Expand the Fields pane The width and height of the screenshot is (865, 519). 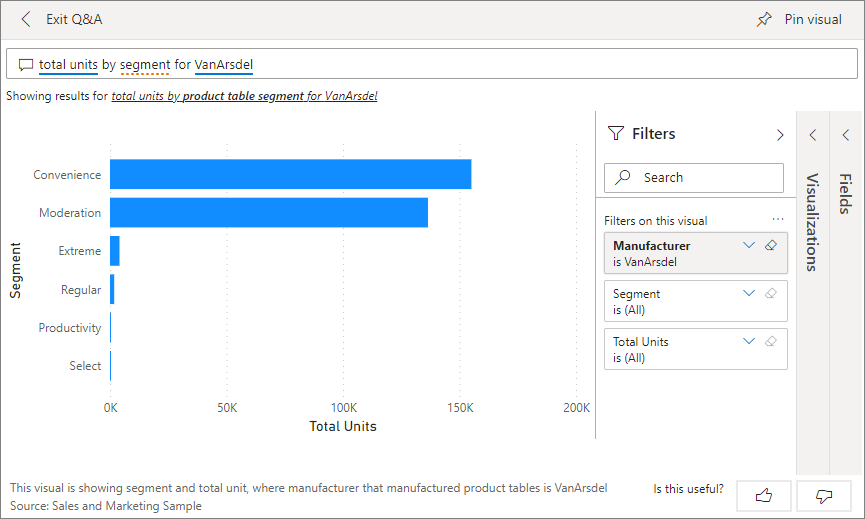coord(845,135)
